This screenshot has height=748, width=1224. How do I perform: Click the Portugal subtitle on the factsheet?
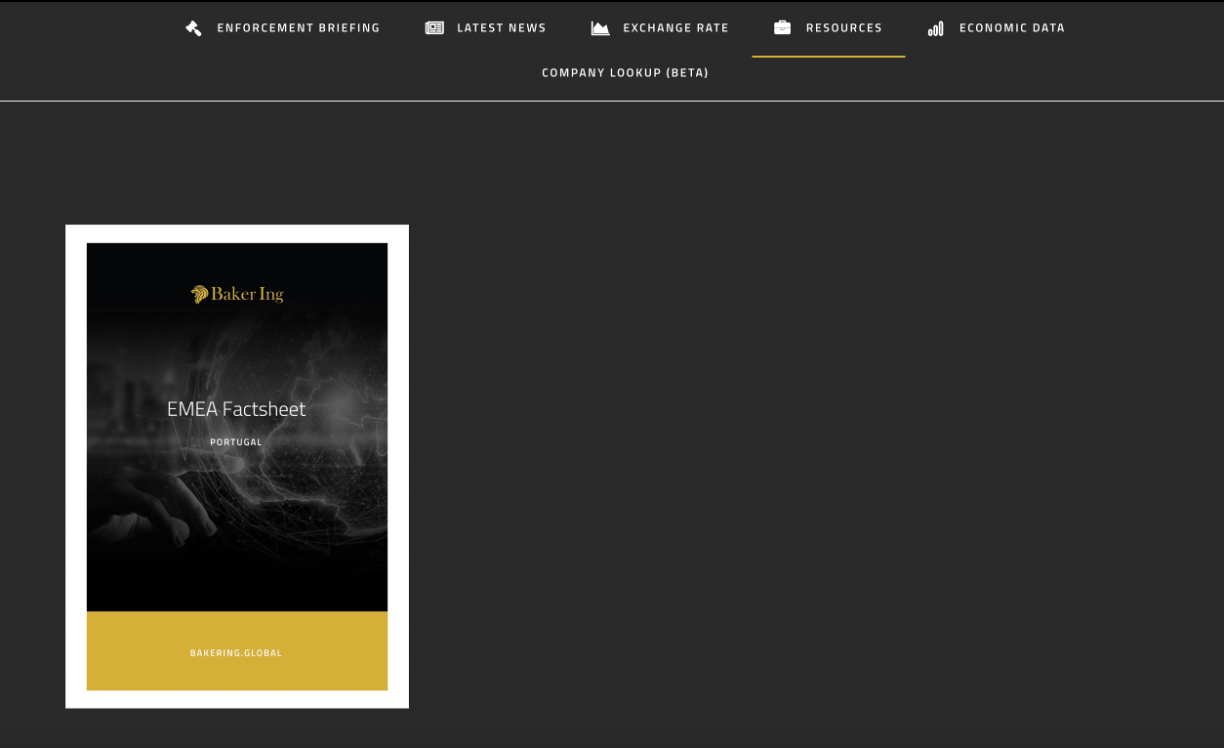tap(236, 442)
